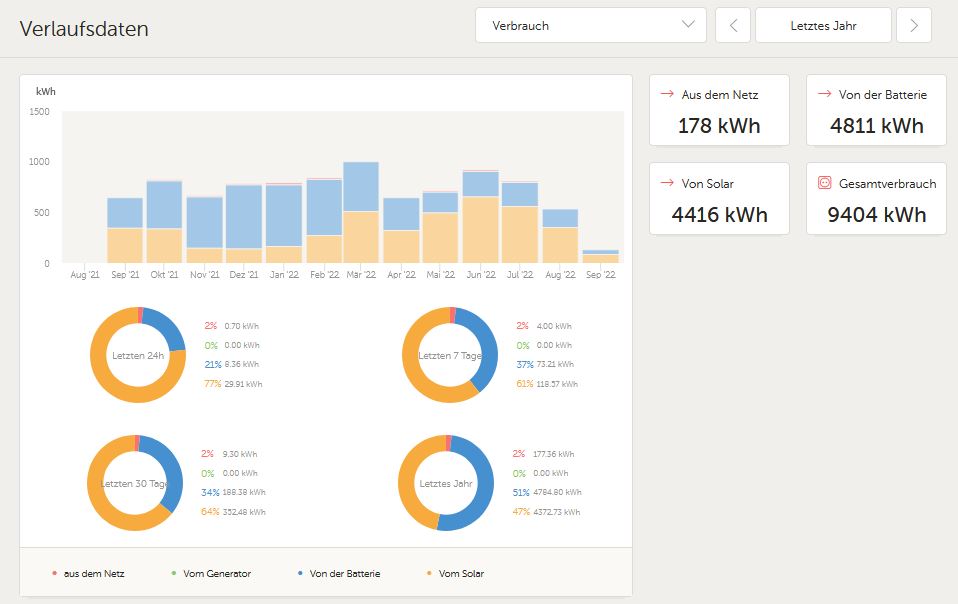
Task: Open the 4811 kWh Von der Batterie card
Action: [876, 111]
